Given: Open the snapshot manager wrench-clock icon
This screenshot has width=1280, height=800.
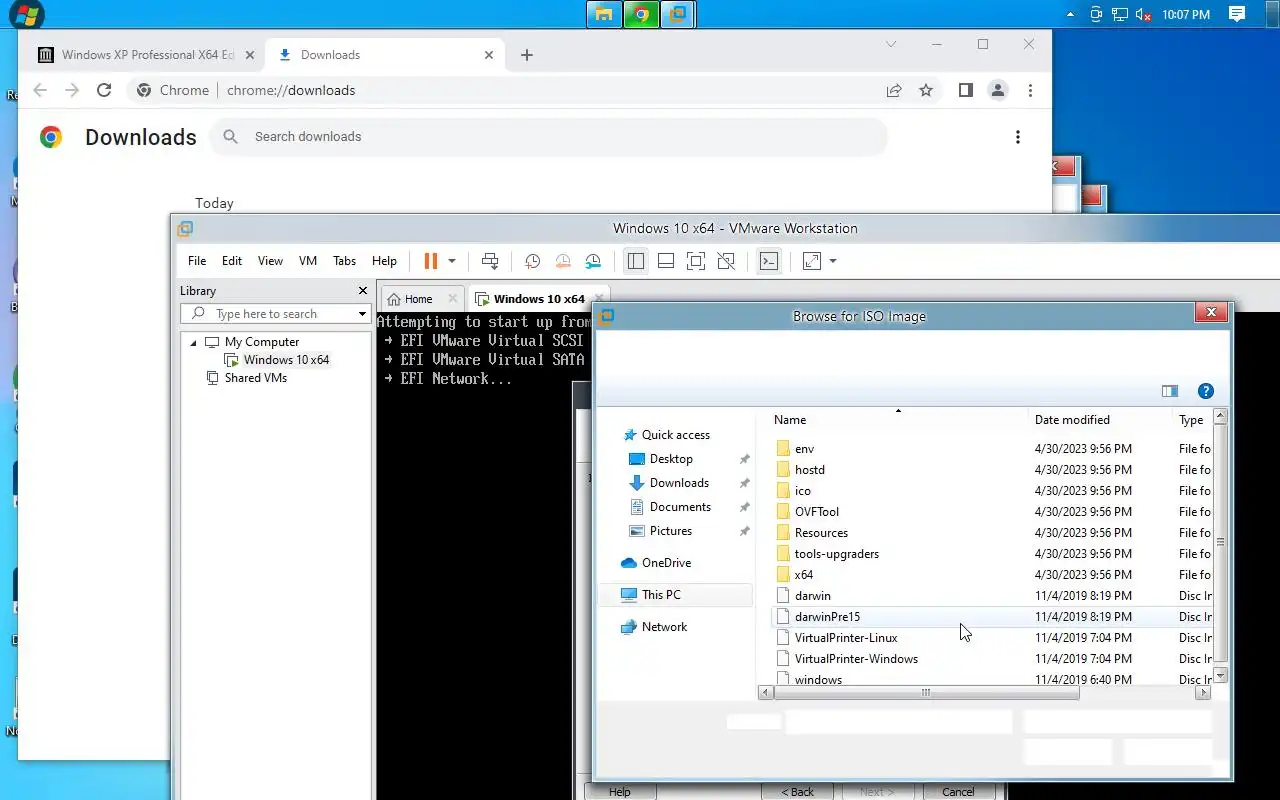Looking at the screenshot, I should 594,261.
